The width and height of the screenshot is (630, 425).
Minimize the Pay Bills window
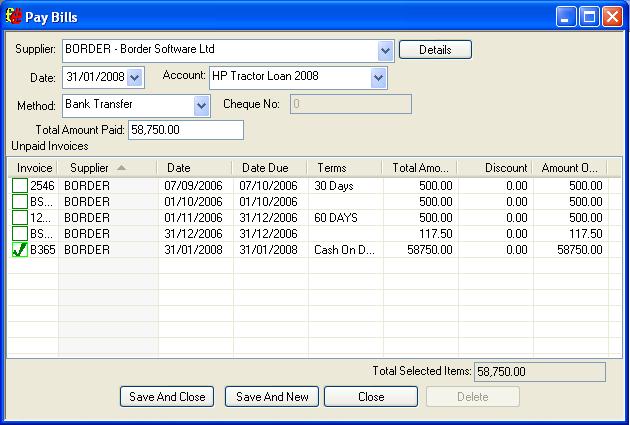tap(566, 17)
